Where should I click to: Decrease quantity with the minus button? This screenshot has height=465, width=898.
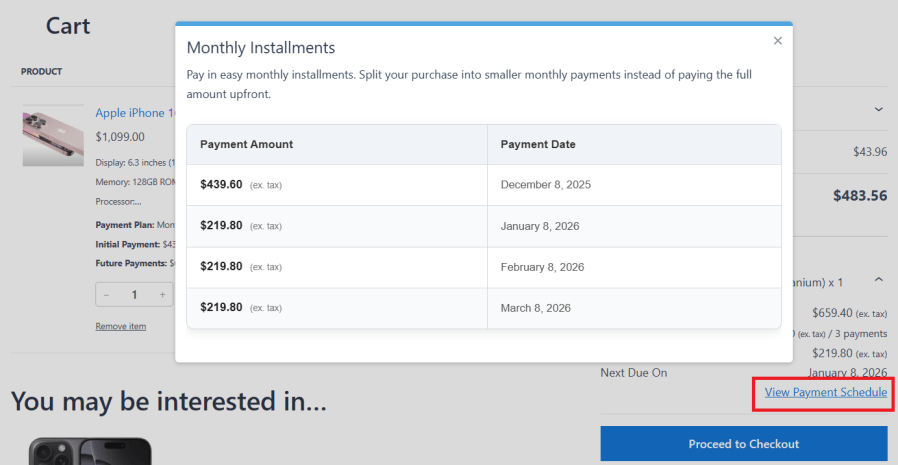click(107, 295)
